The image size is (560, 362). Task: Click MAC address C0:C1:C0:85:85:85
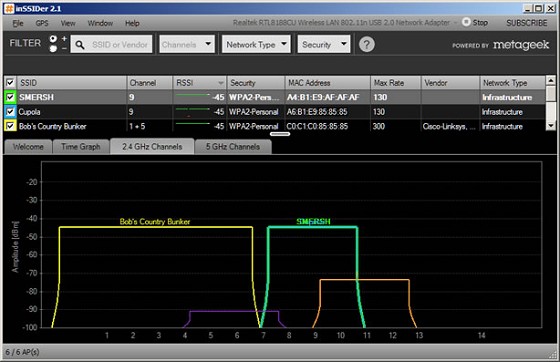pos(317,126)
